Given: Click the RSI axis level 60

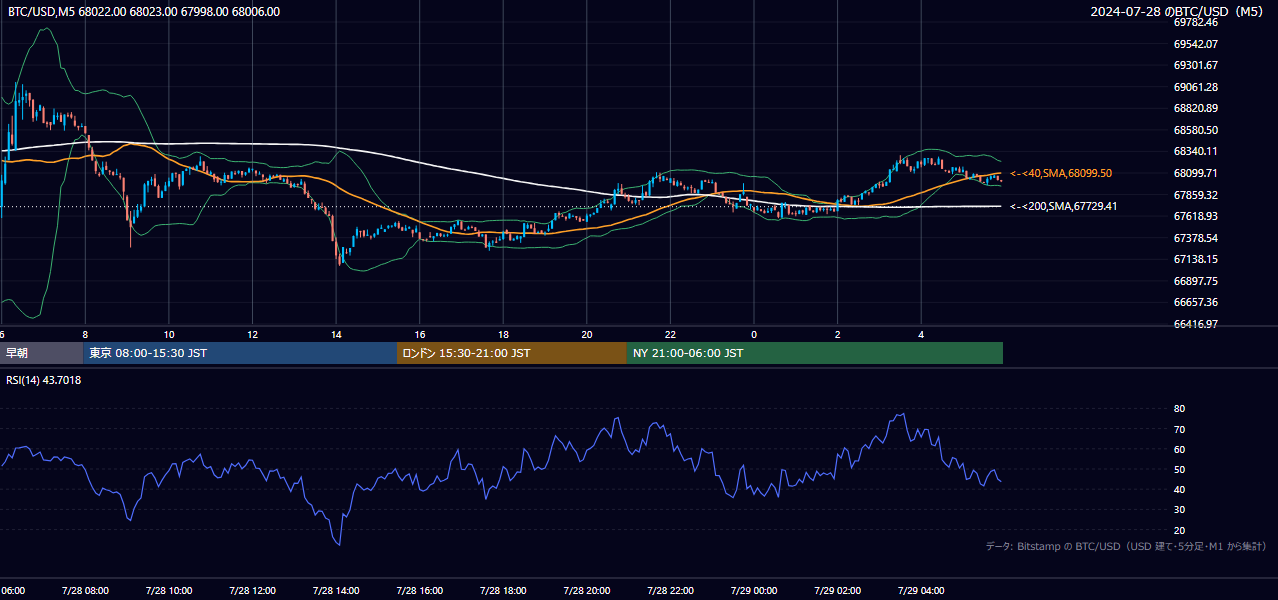Looking at the screenshot, I should (1179, 449).
